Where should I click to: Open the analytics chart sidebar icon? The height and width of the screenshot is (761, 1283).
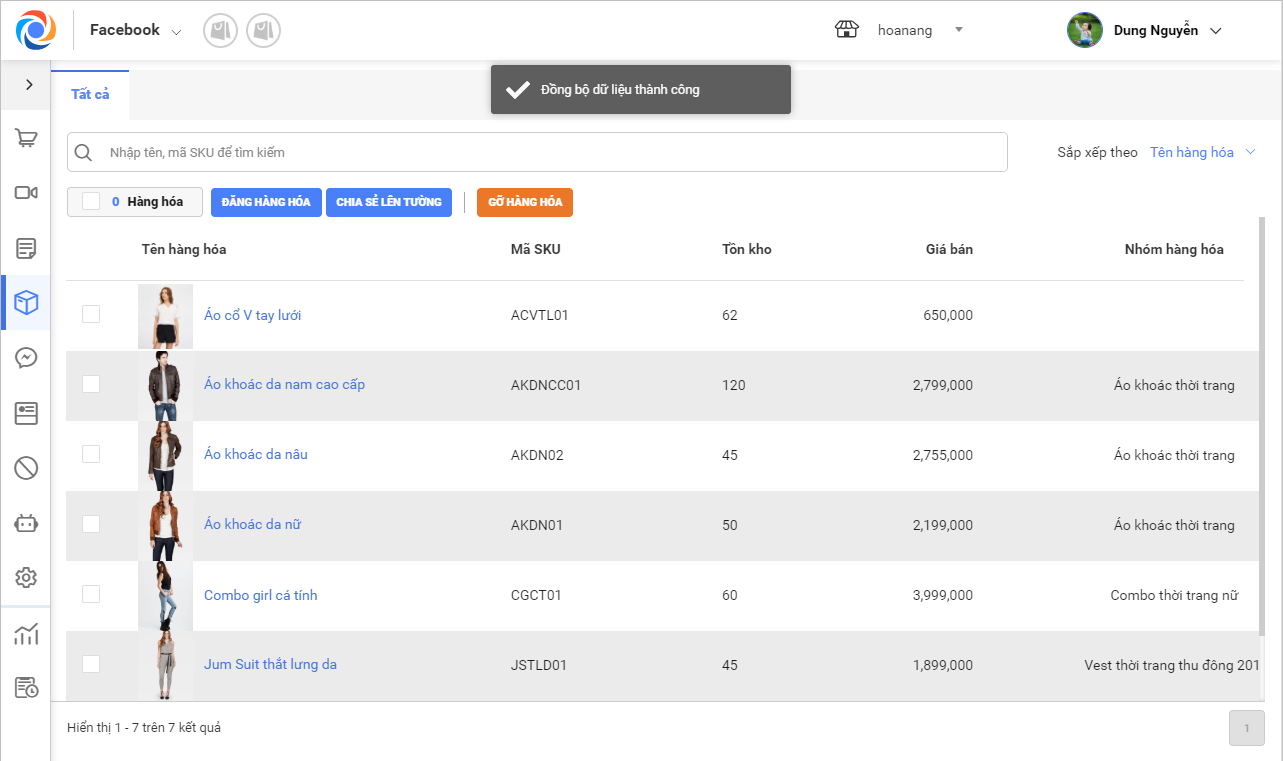[26, 634]
